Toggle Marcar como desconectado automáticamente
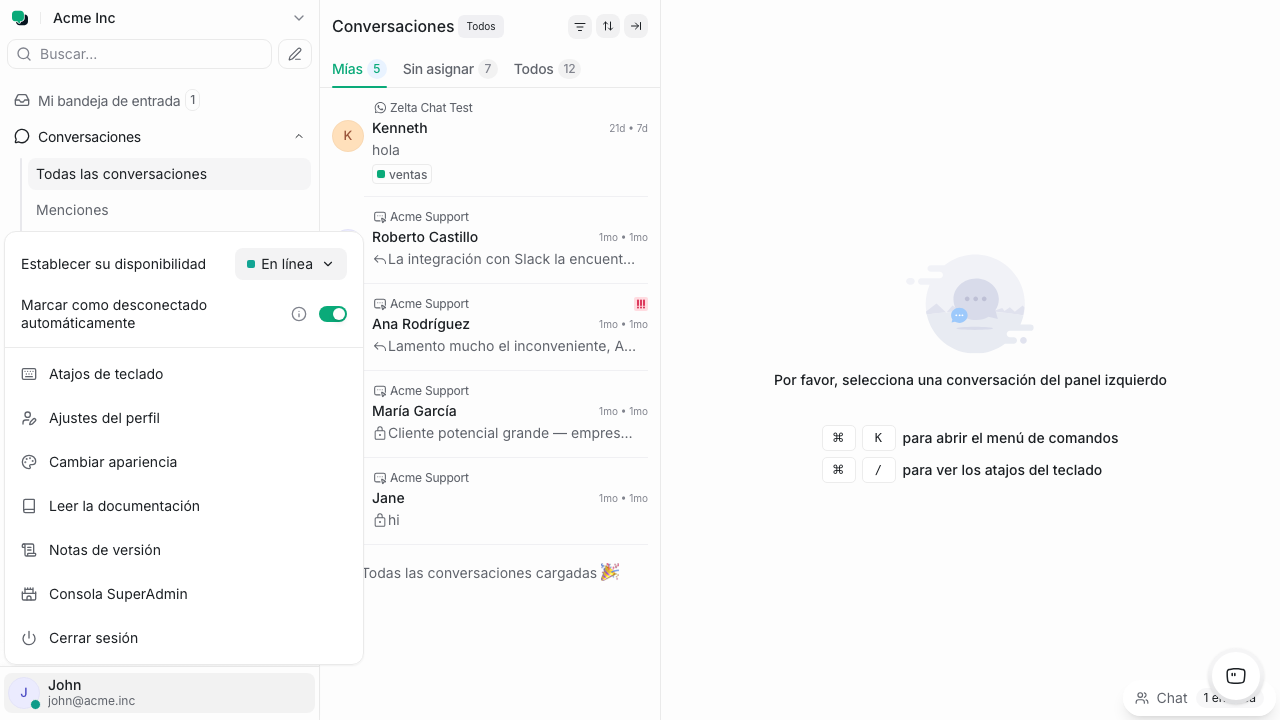Viewport: 1280px width, 720px height. click(333, 313)
